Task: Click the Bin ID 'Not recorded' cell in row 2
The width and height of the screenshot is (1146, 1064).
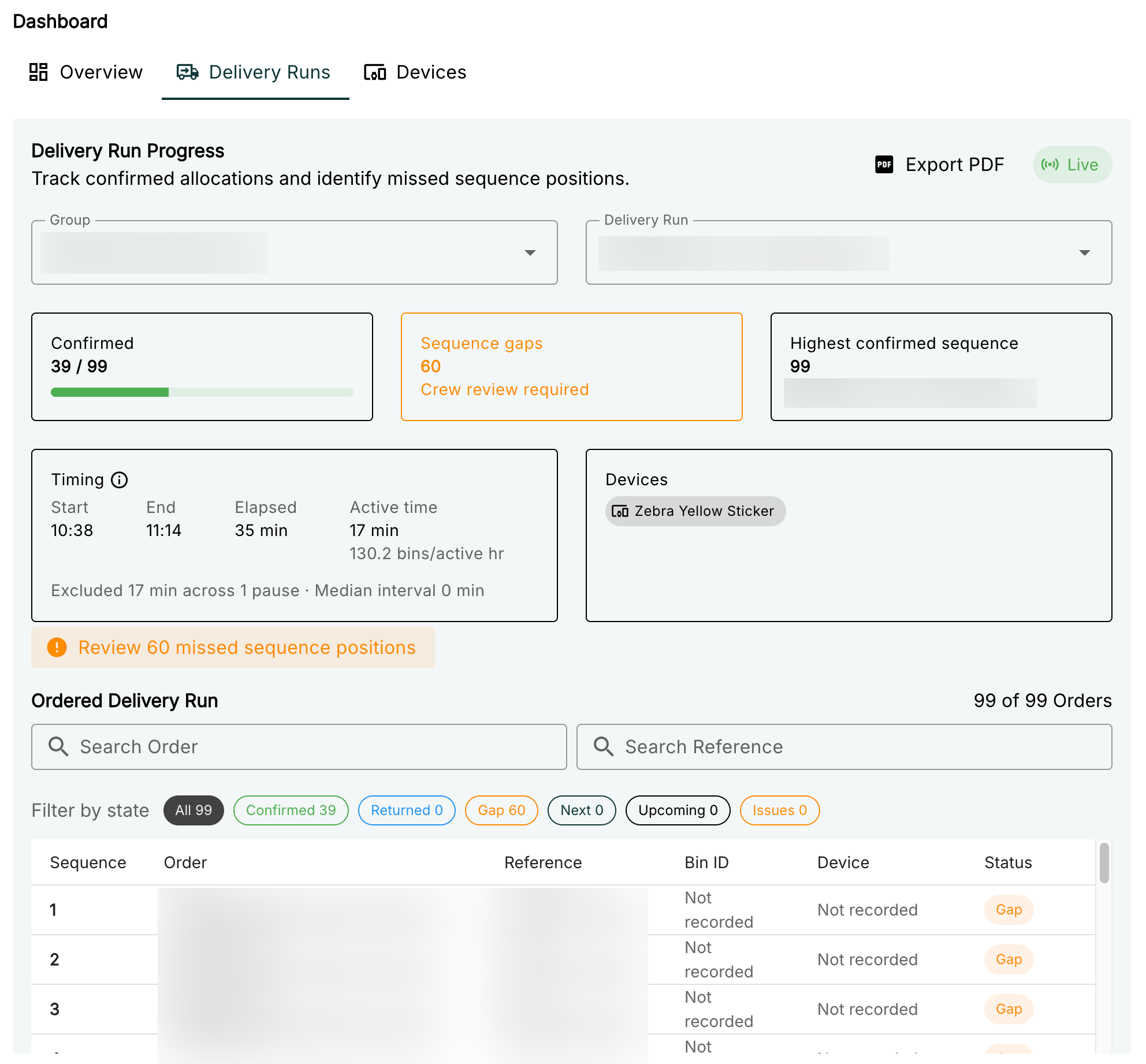Action: [x=719, y=959]
